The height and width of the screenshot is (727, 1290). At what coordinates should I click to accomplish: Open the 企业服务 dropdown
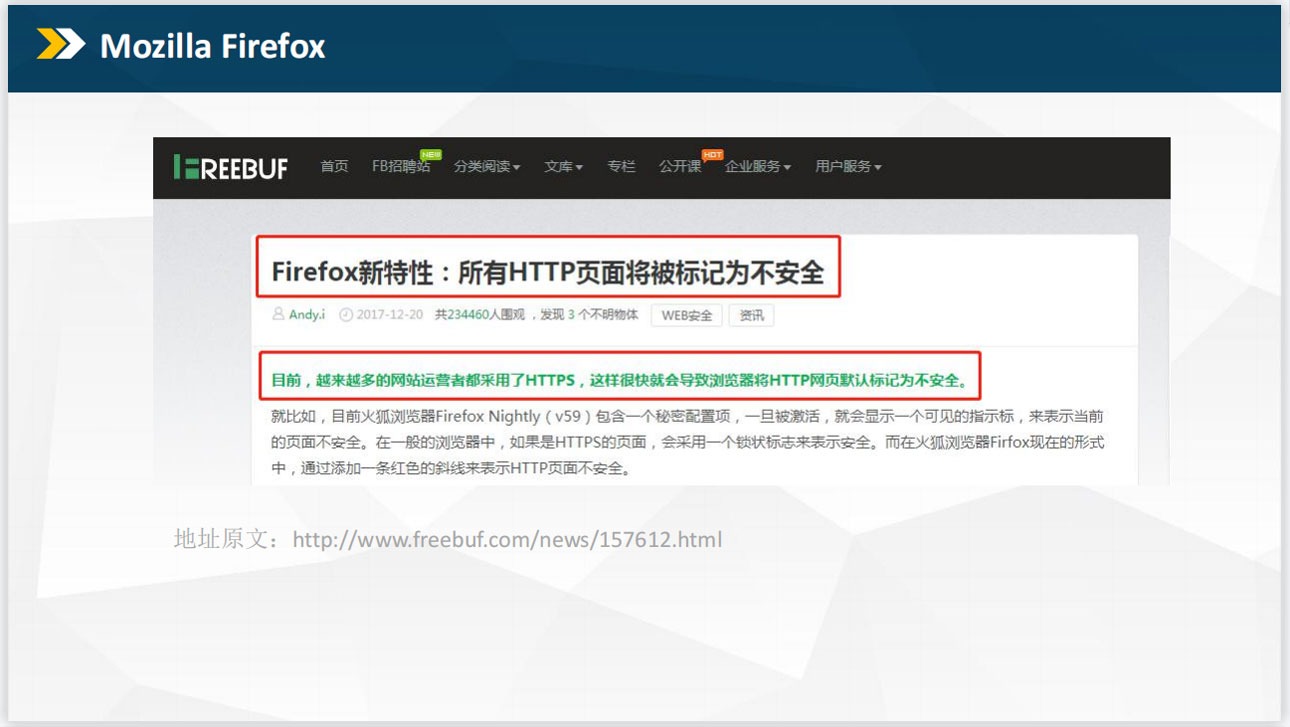tap(758, 167)
